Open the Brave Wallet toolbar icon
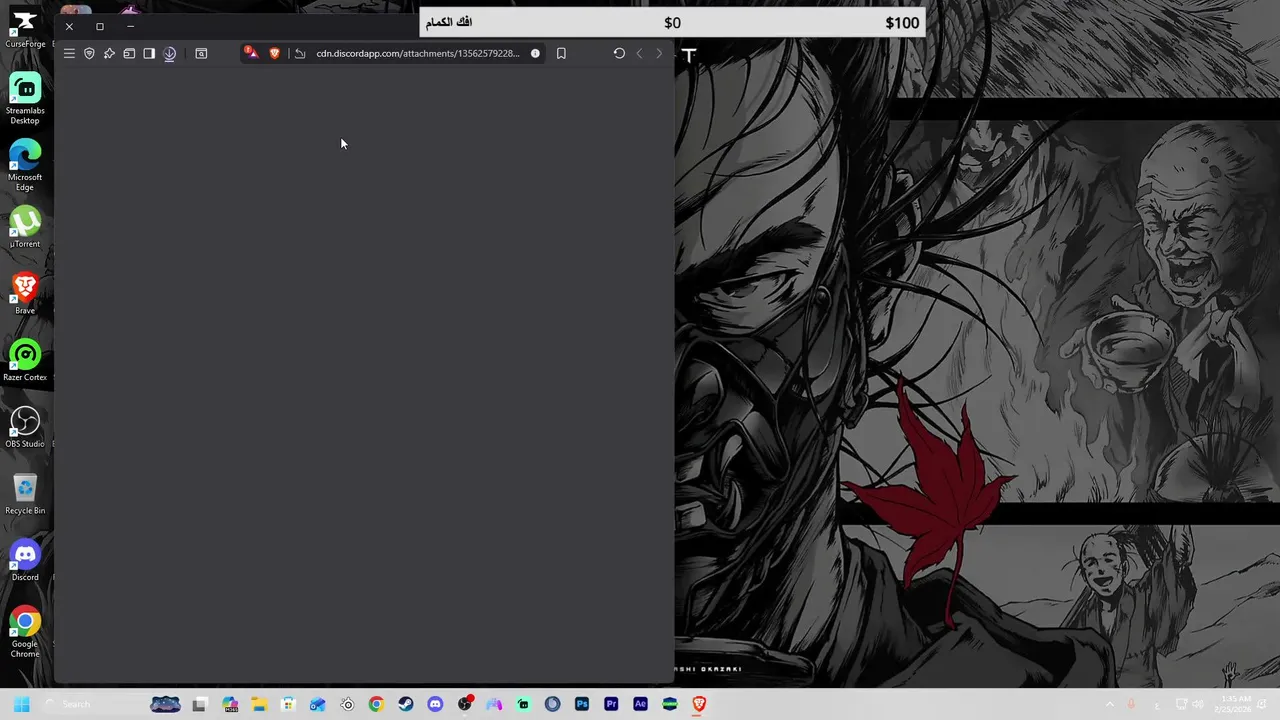This screenshot has height=720, width=1280. pos(129,53)
